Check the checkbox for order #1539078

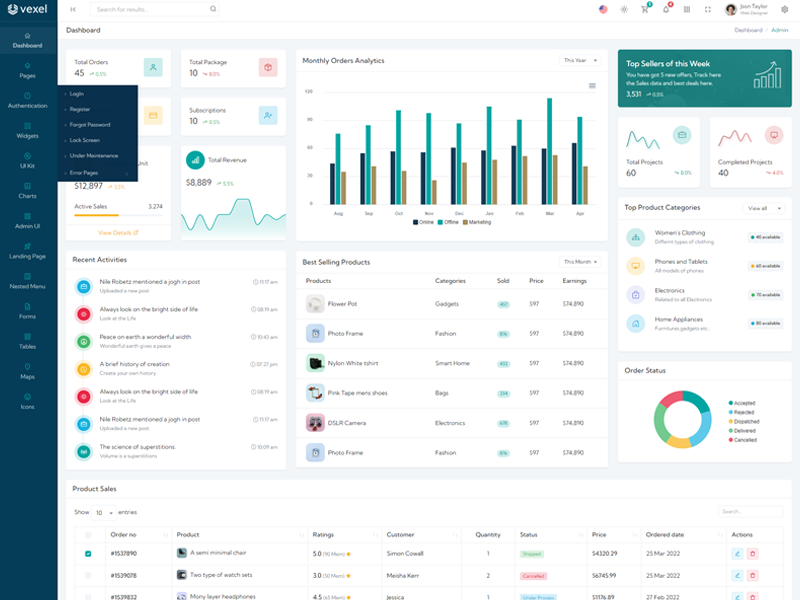(88, 575)
